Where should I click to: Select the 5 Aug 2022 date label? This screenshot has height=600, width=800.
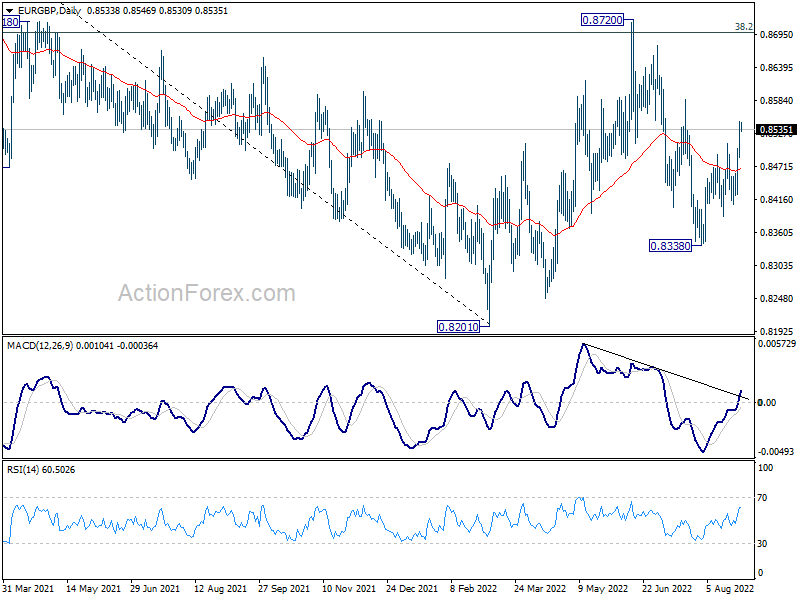730,589
